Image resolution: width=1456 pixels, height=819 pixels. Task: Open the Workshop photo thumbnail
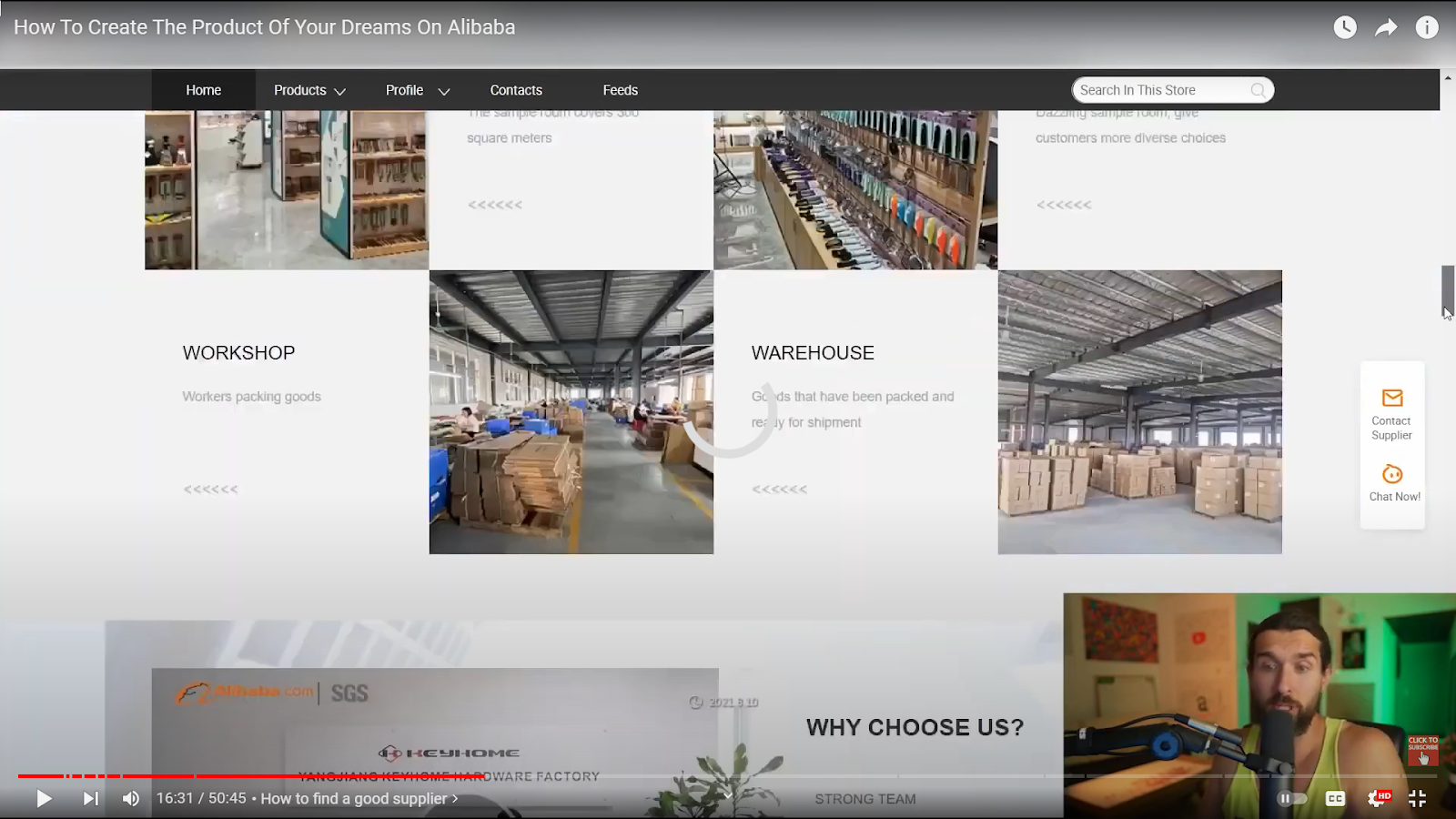pos(571,412)
